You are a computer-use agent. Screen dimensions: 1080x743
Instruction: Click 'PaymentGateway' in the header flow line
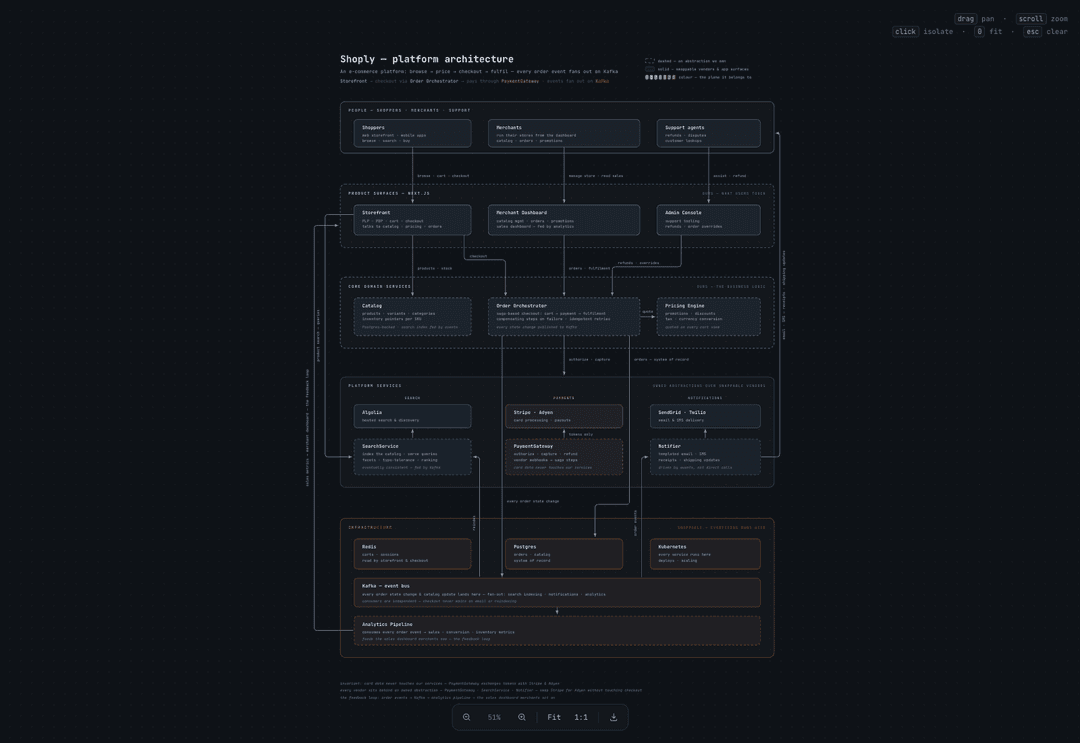click(x=520, y=81)
